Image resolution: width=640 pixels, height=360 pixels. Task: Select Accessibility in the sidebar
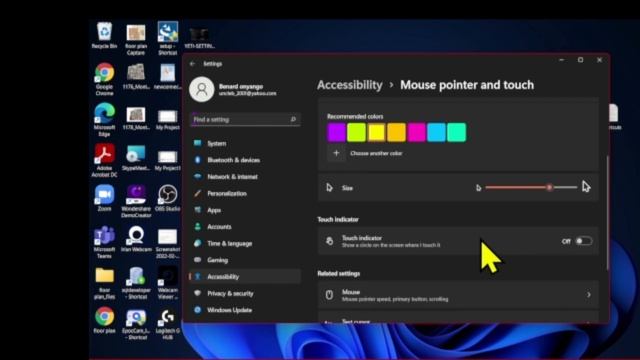coord(245,277)
